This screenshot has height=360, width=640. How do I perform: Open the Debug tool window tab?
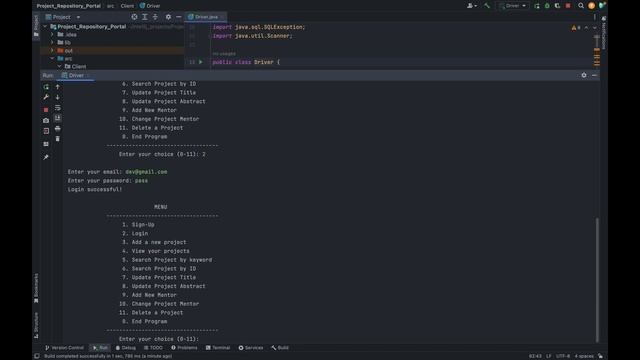(126, 348)
